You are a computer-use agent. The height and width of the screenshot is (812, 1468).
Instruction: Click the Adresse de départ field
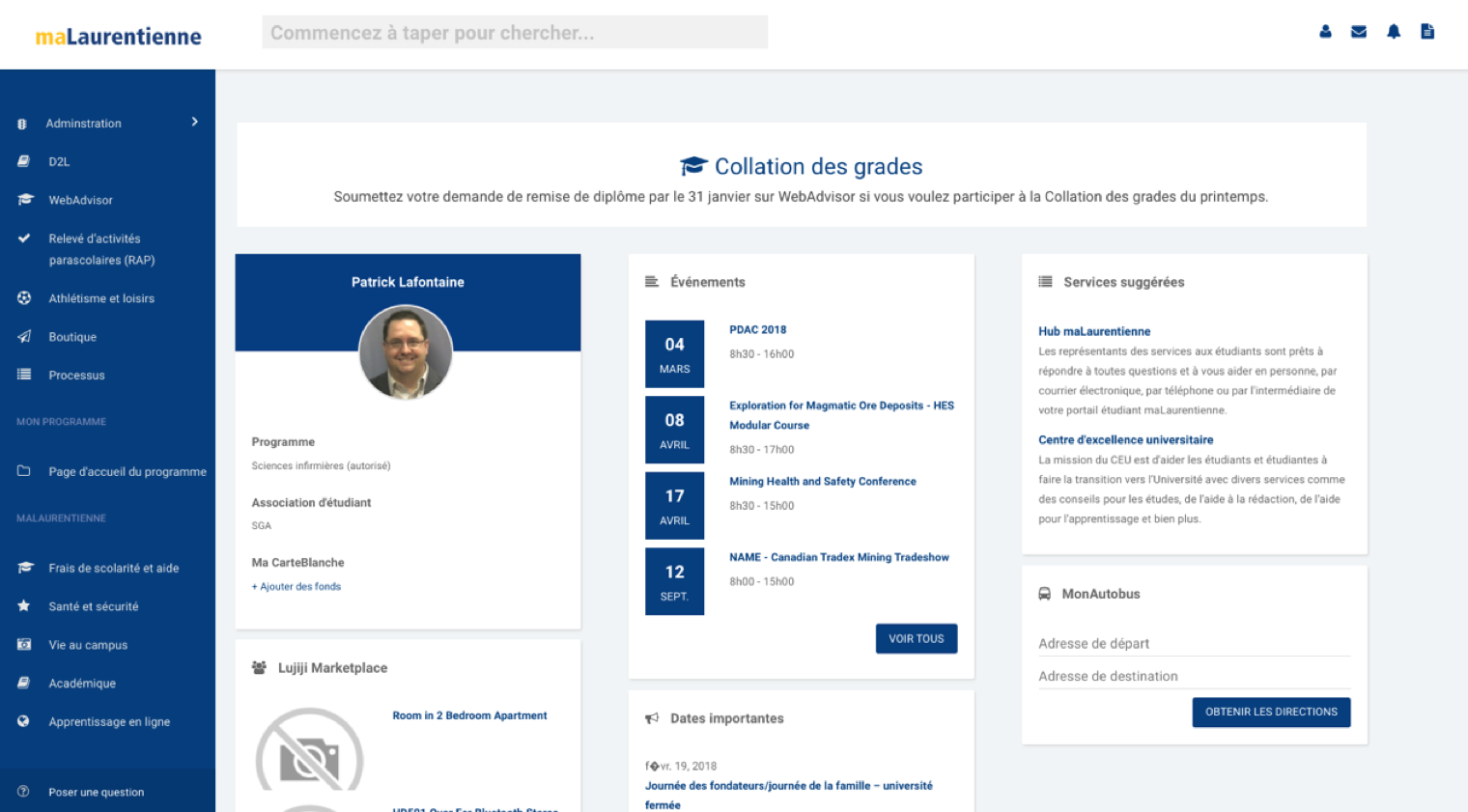[x=1194, y=643]
